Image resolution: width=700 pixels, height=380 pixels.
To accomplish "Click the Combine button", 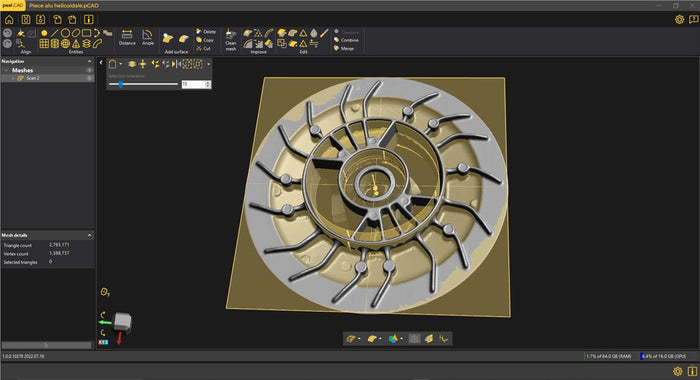I will coord(346,40).
